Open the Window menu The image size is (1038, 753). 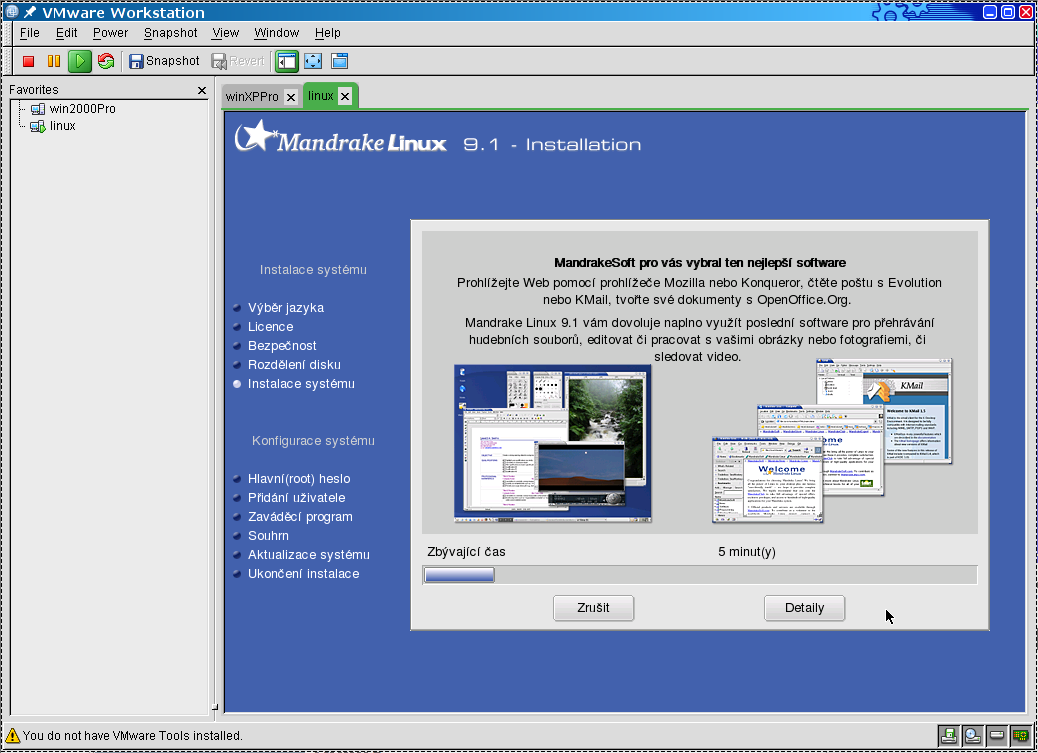276,32
